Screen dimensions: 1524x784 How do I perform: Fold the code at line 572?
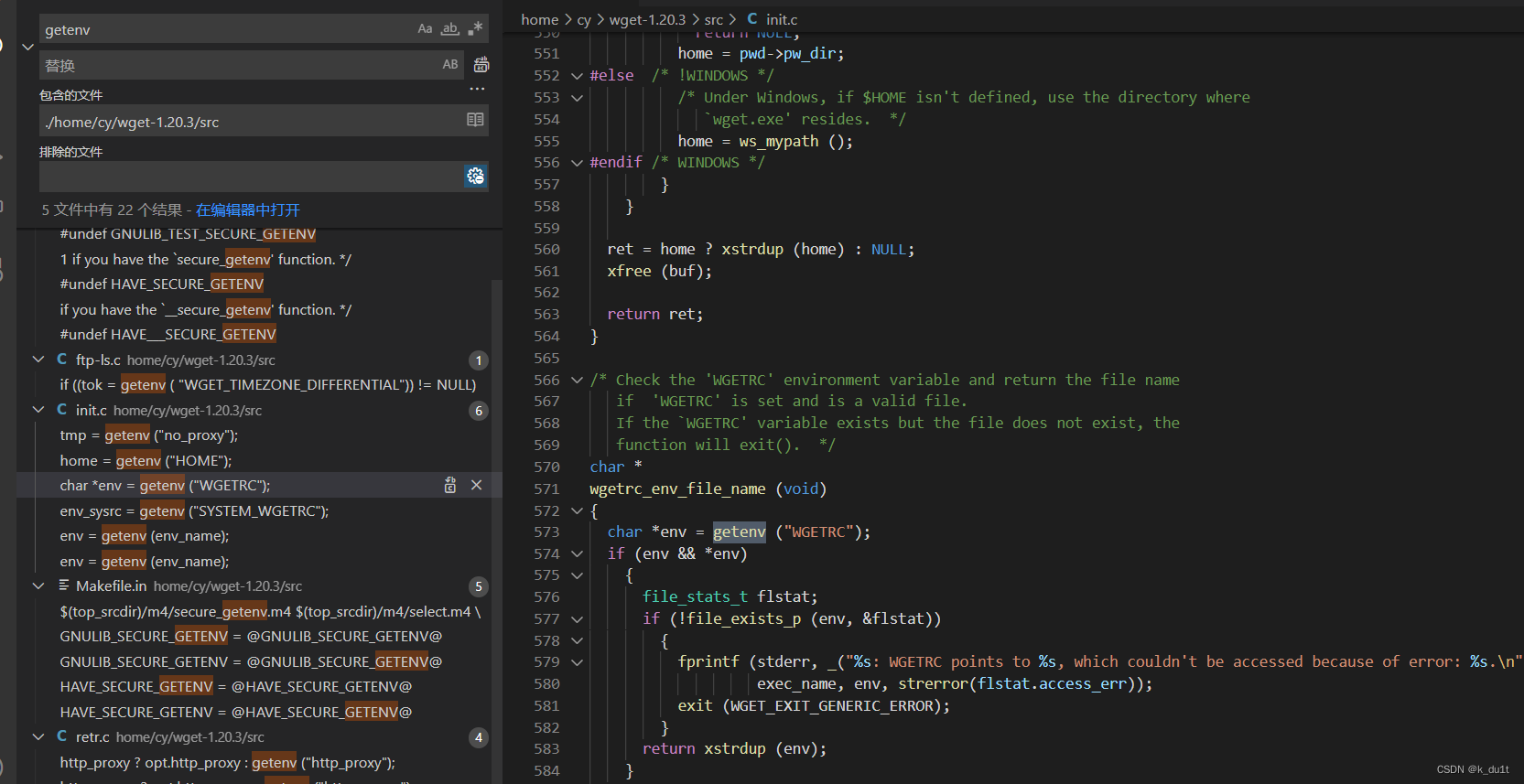pyautogui.click(x=577, y=511)
